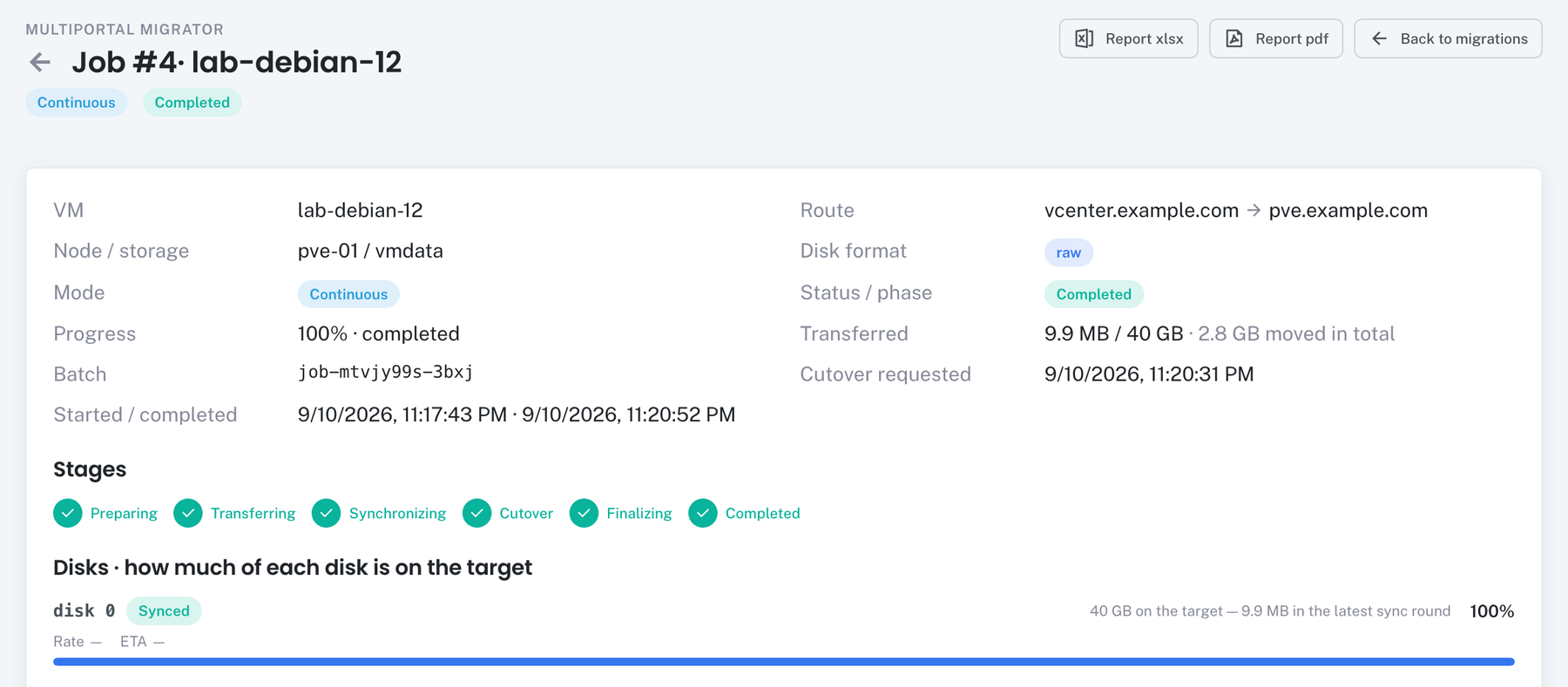Screen dimensions: 1568x687
Task: Click the 2.8 GB moved in total text
Action: point(1296,334)
